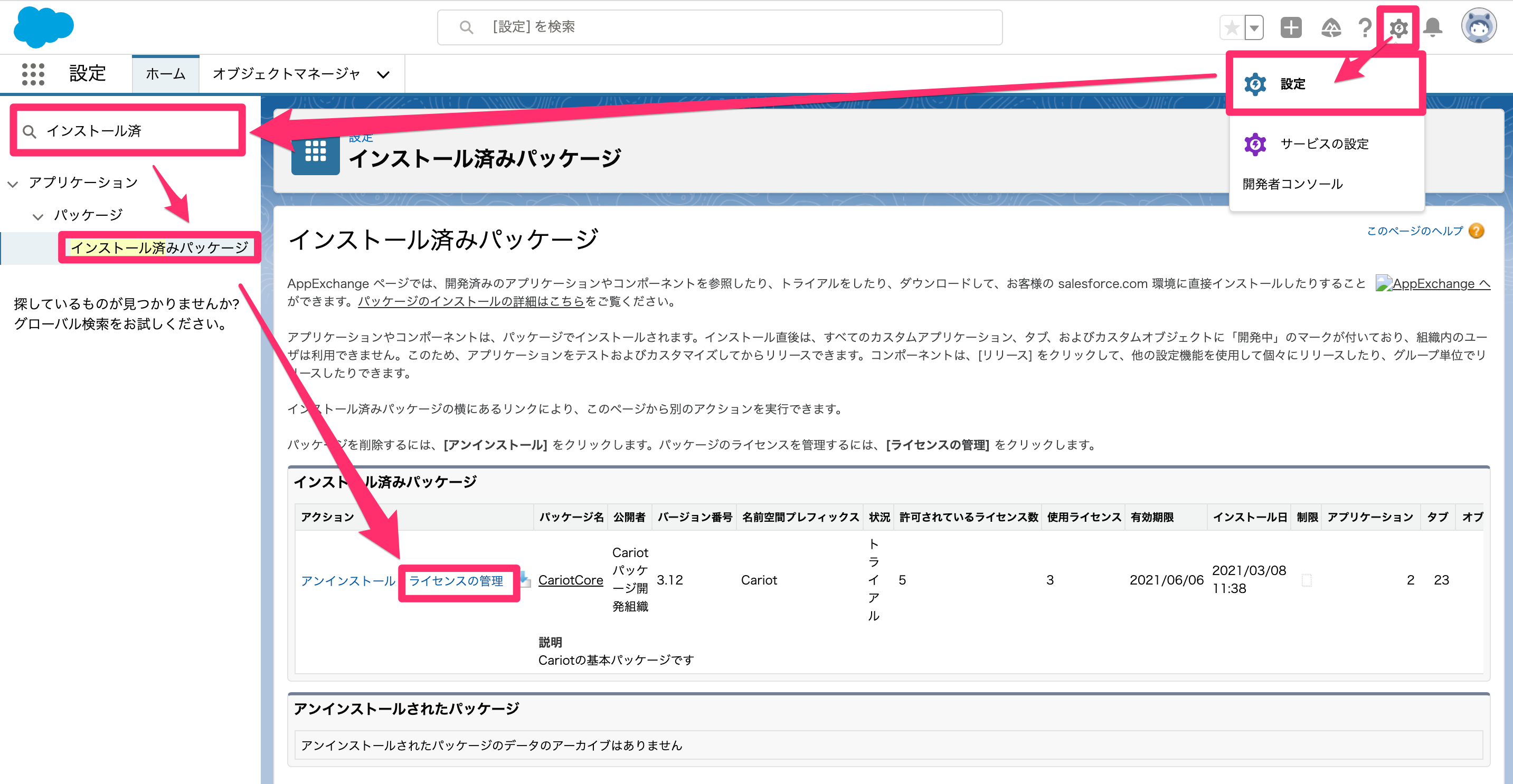
Task: Switch to the ホーム tab
Action: (x=166, y=74)
